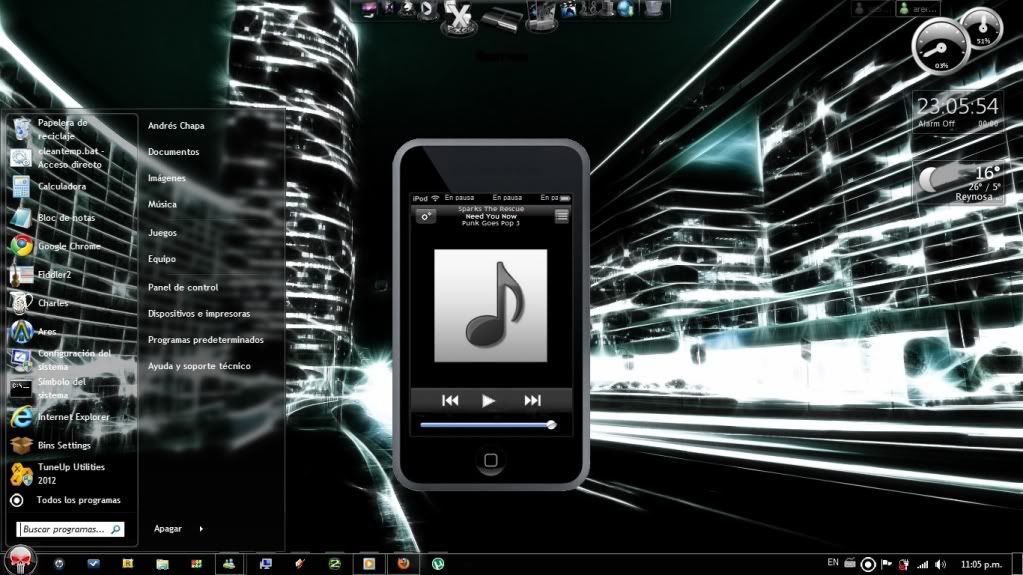The image size is (1023, 575).
Task: Click the taskbar clock showing 11:05 p.m.
Action: (981, 565)
